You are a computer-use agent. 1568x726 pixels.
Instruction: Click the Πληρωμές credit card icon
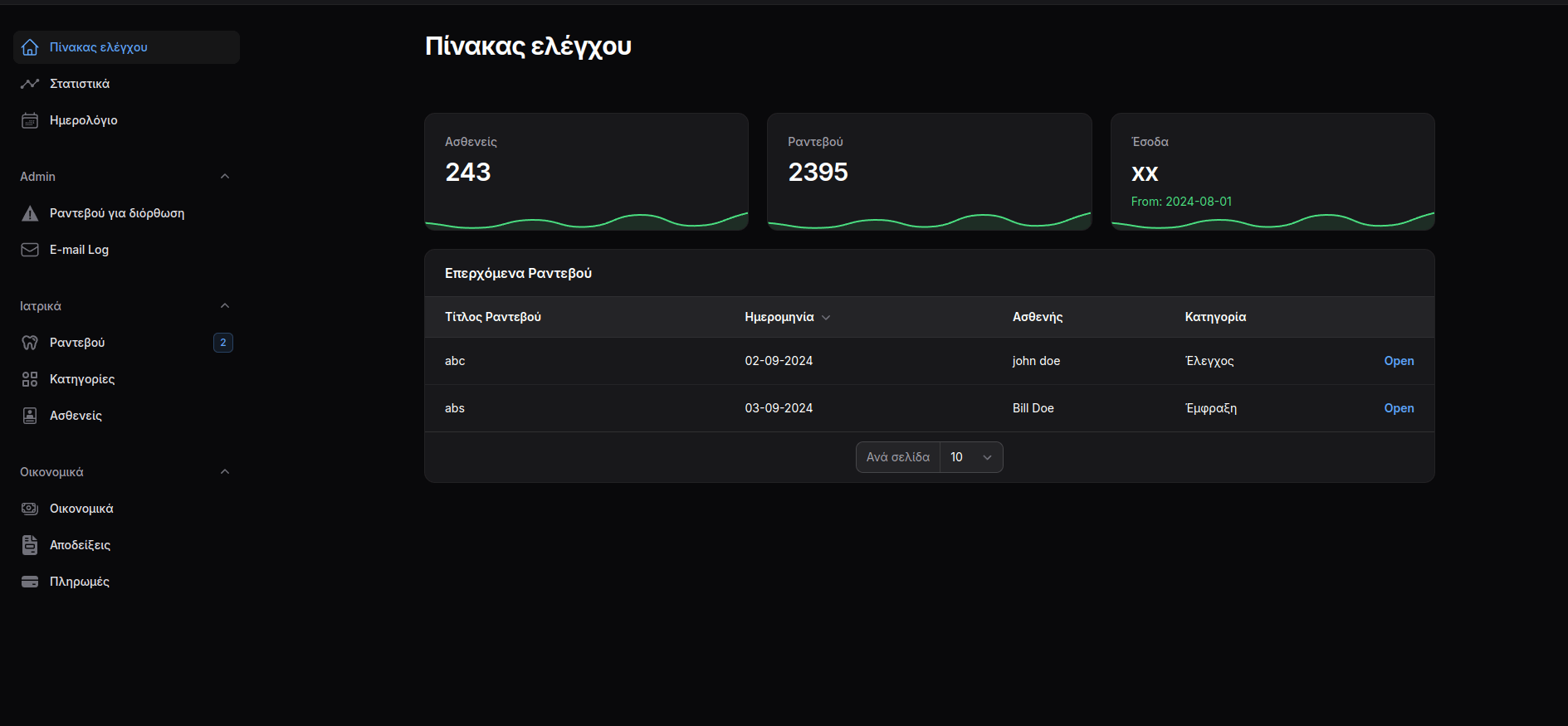[30, 582]
